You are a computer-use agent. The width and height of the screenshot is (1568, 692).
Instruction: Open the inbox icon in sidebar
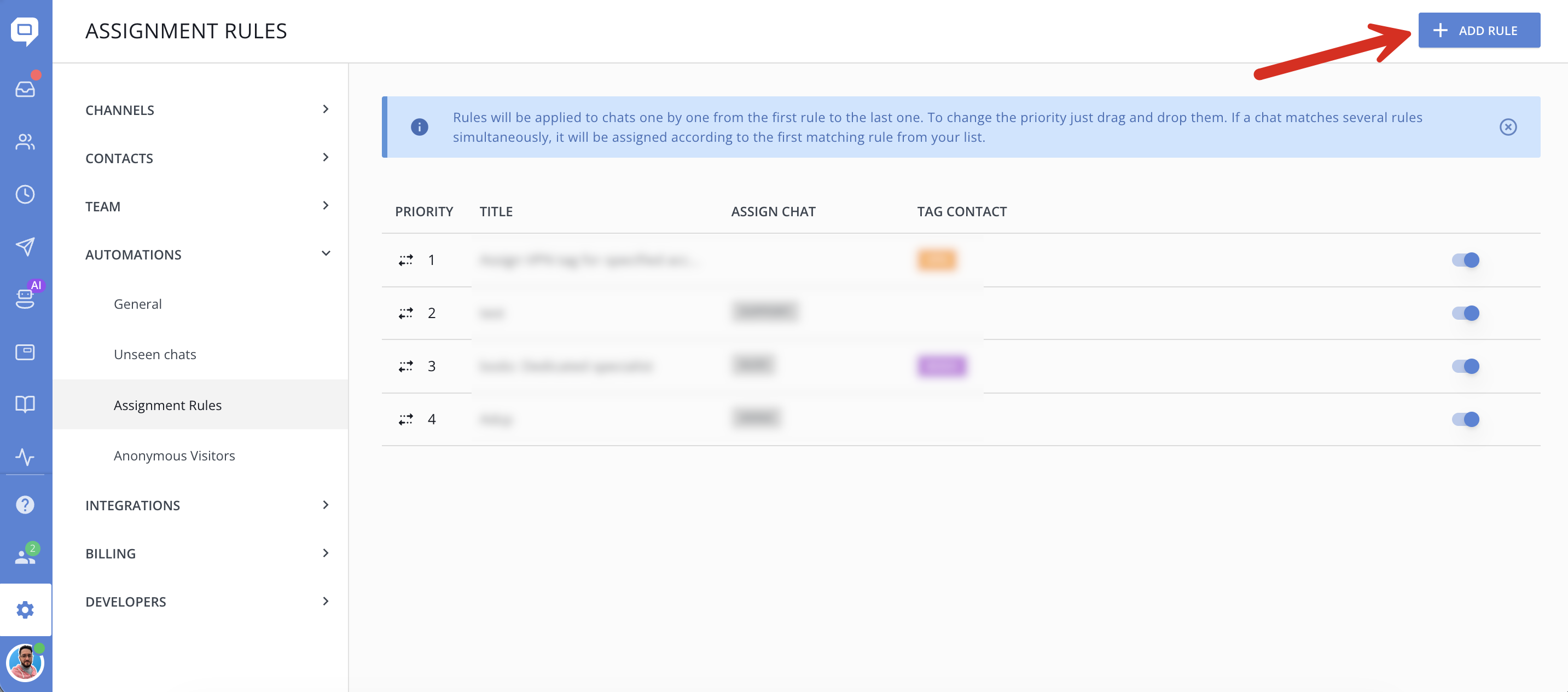point(25,89)
